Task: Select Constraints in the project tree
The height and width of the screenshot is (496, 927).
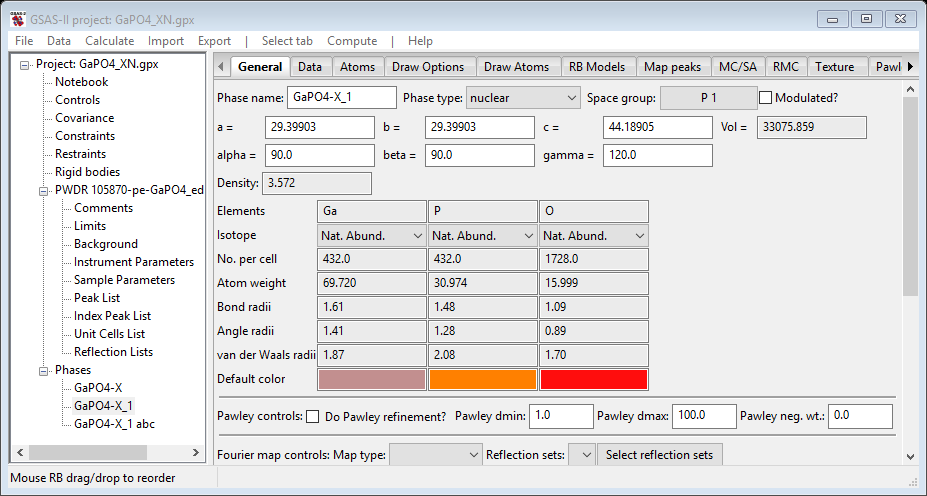Action: point(85,136)
